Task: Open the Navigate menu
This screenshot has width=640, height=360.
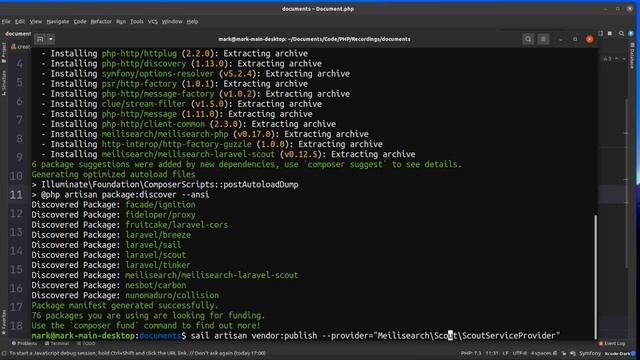Action: point(58,22)
